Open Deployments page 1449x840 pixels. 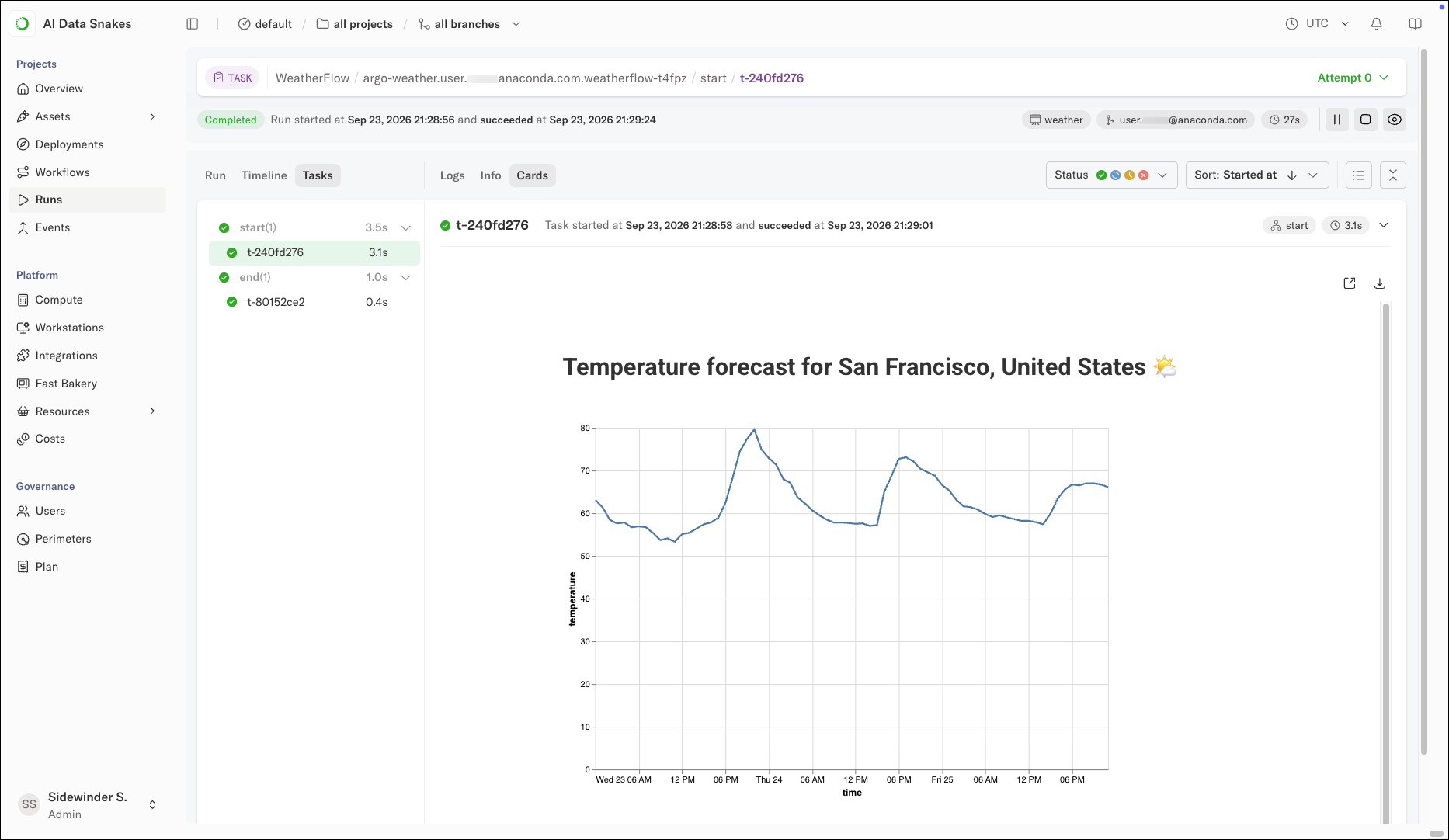(88, 144)
